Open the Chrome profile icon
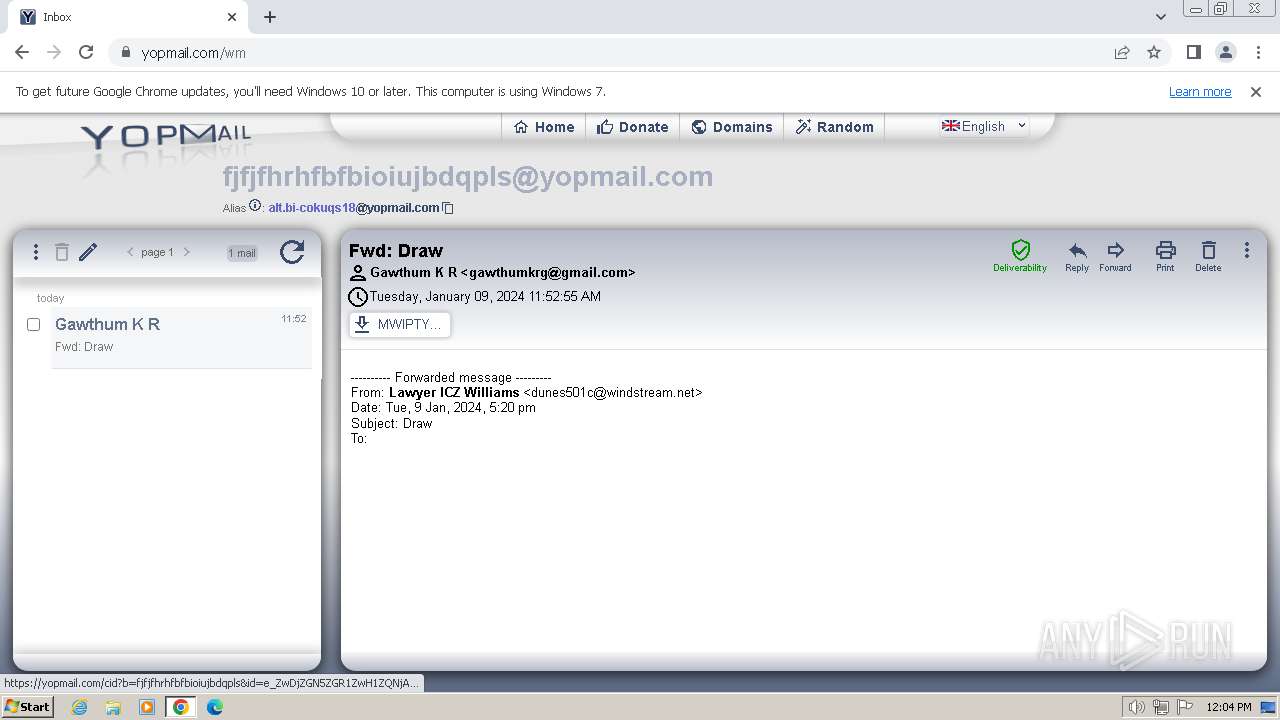The width and height of the screenshot is (1280, 720). point(1225,52)
